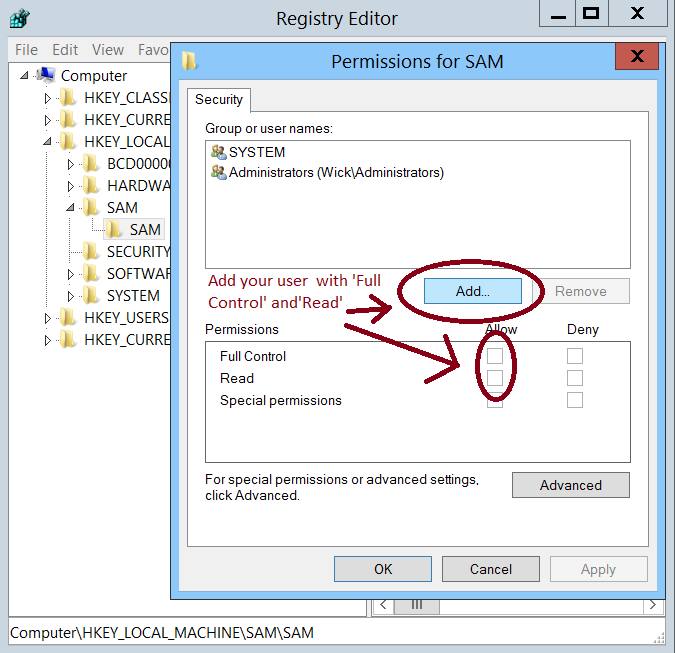
Task: Select the selected SAM subkey folder icon
Action: (115, 230)
